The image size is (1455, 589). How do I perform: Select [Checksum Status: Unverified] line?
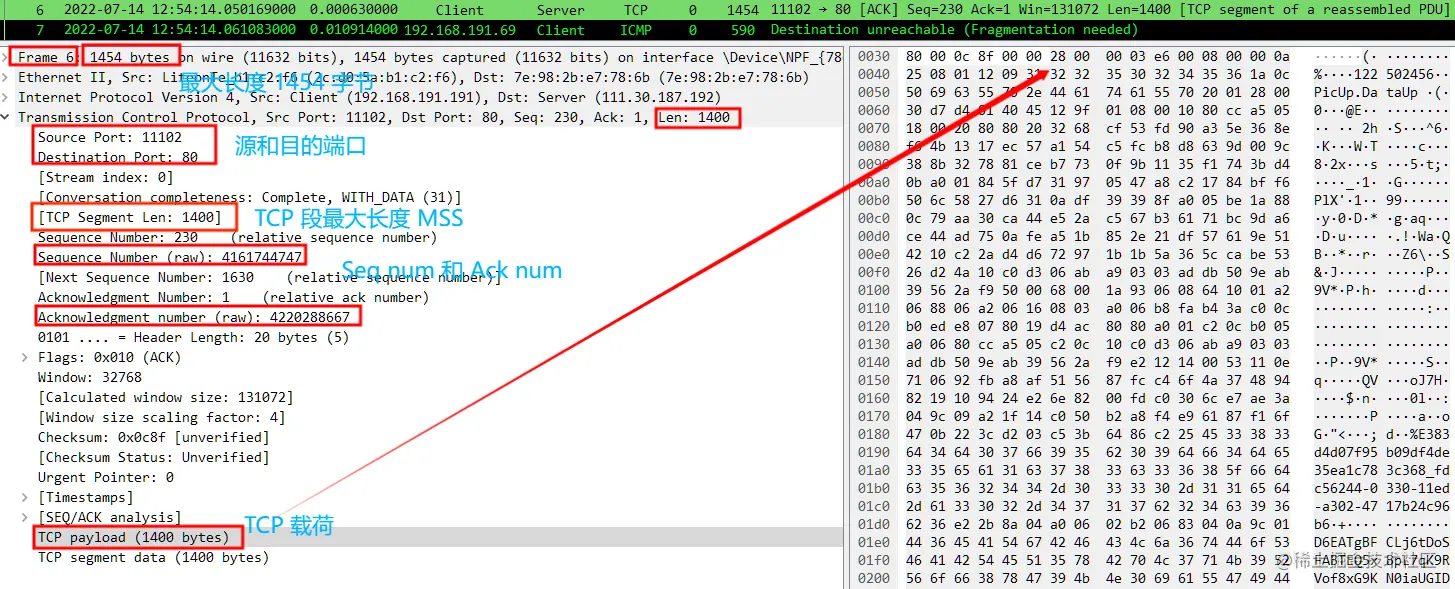click(x=154, y=457)
